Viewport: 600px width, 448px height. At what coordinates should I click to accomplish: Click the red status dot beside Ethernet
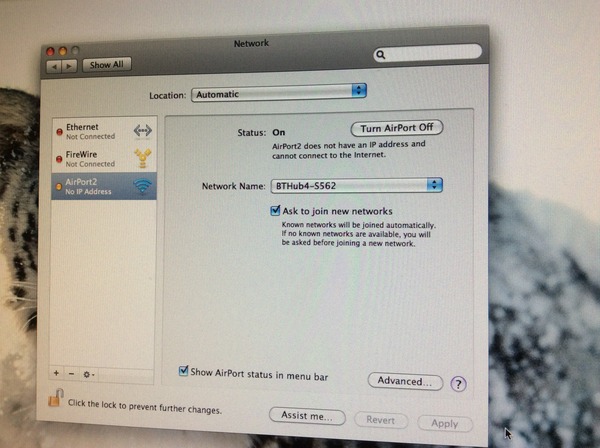pyautogui.click(x=59, y=132)
